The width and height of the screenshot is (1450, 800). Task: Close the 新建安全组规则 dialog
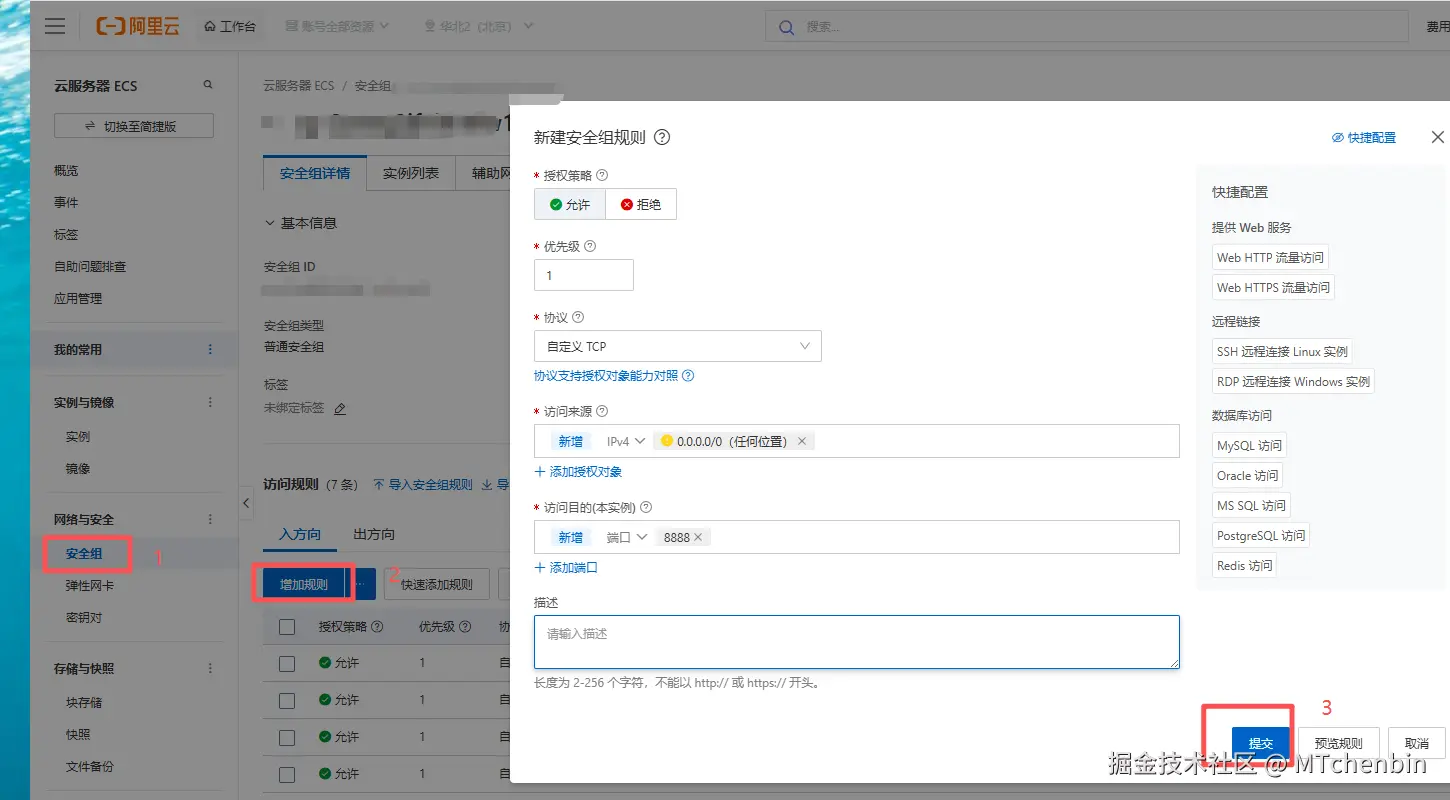click(x=1437, y=137)
